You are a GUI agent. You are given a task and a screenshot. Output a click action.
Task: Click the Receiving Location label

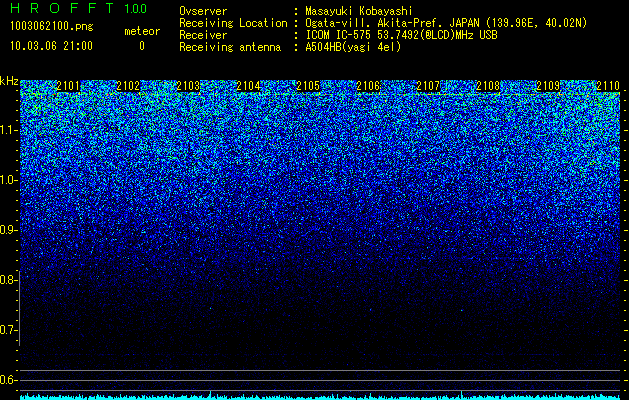pos(233,23)
